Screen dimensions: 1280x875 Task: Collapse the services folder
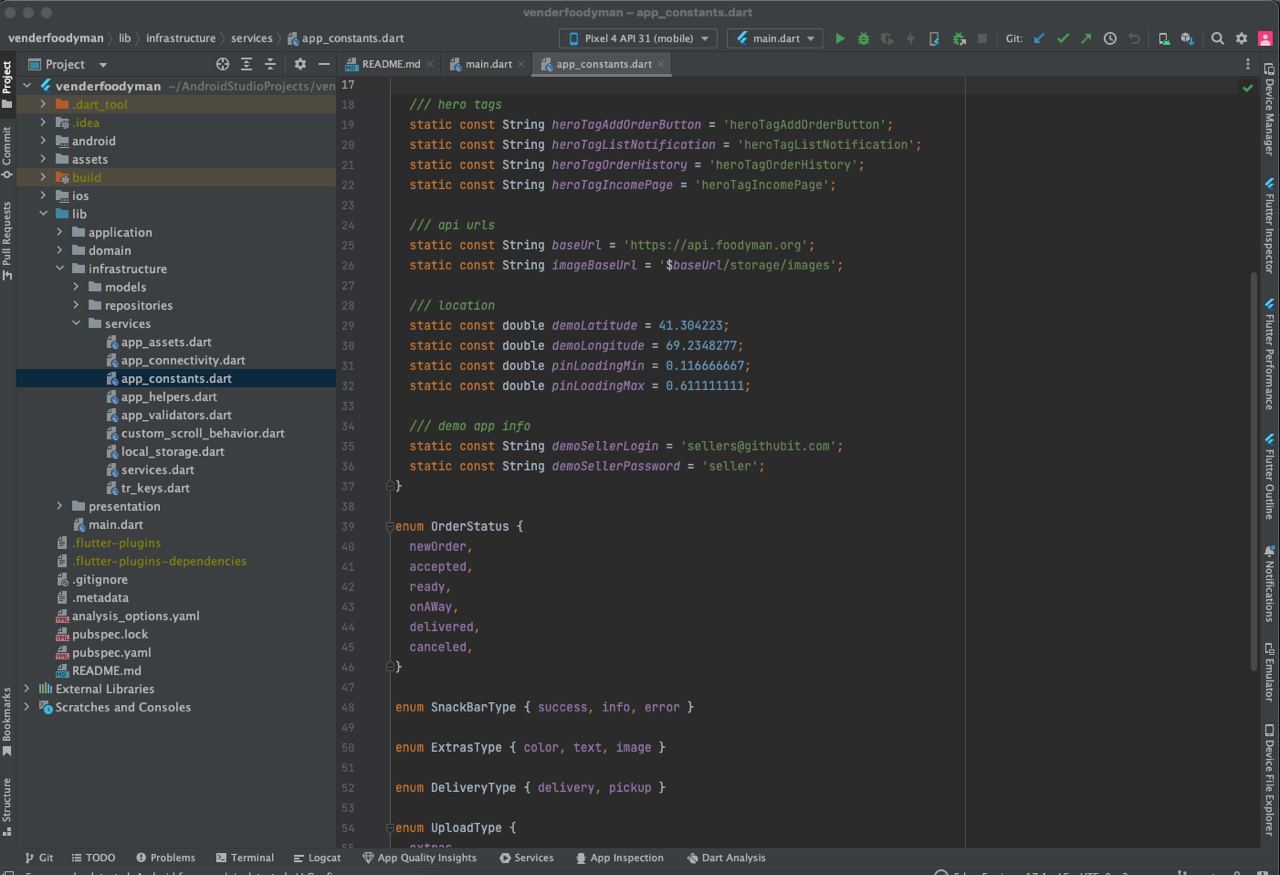click(x=76, y=323)
